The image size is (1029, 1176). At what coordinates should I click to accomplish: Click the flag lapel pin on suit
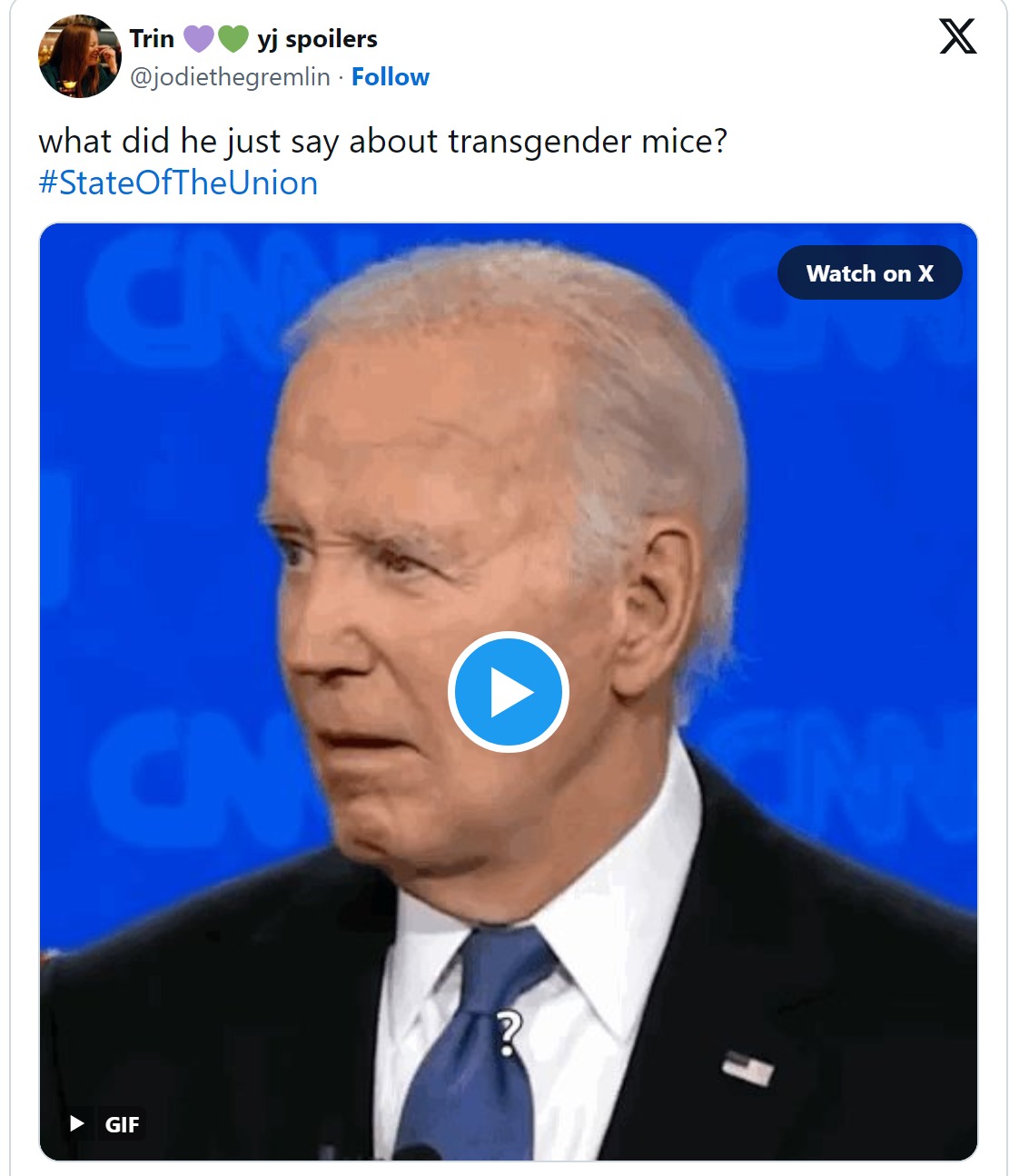[749, 1067]
